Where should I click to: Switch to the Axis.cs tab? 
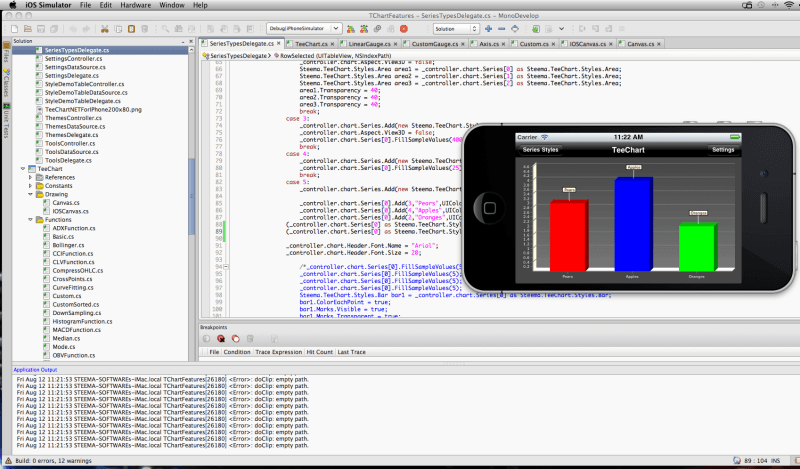(489, 44)
